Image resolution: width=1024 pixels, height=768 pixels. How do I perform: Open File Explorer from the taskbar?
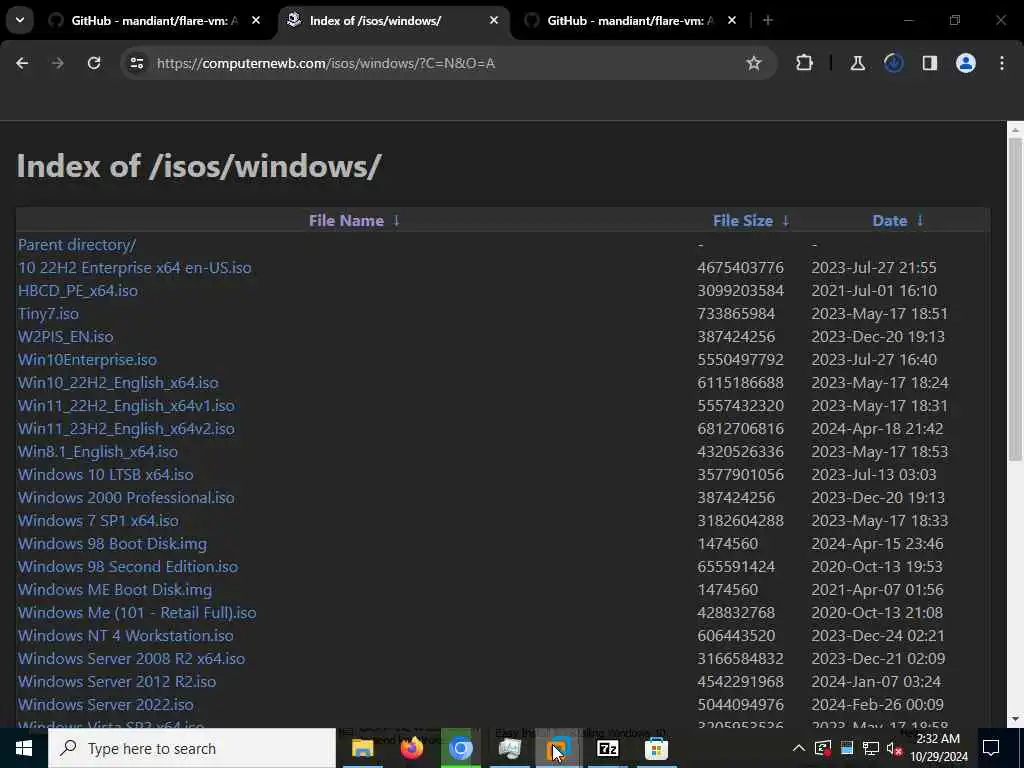(x=362, y=748)
